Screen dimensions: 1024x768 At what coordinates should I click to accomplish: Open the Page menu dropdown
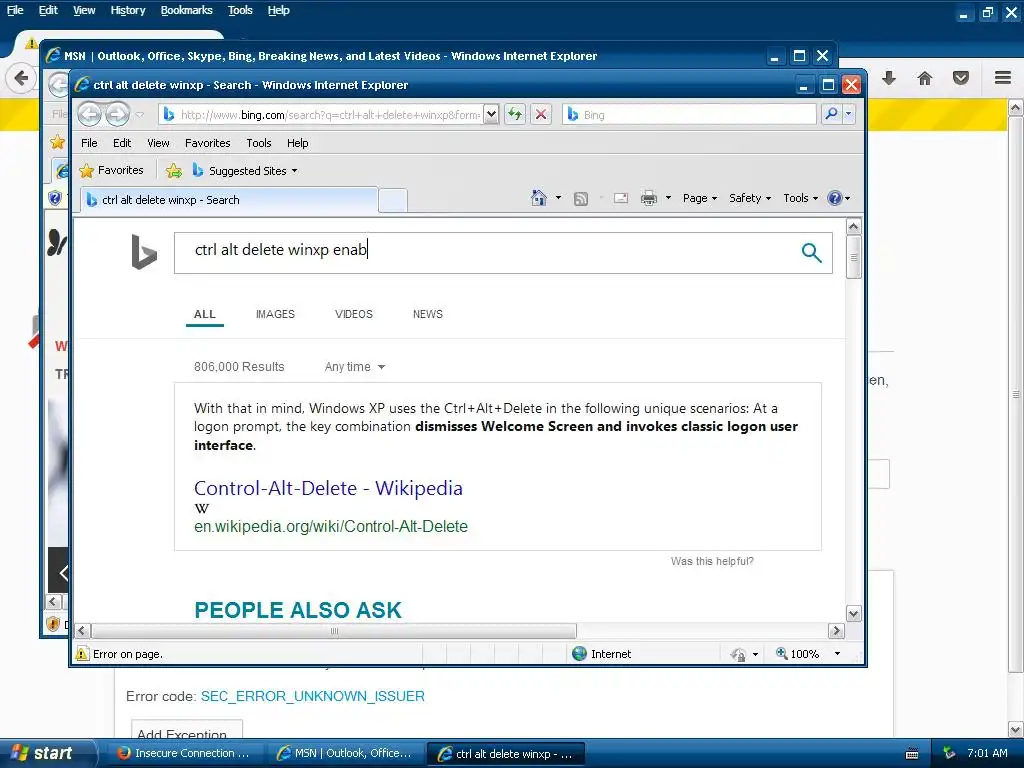coord(699,198)
